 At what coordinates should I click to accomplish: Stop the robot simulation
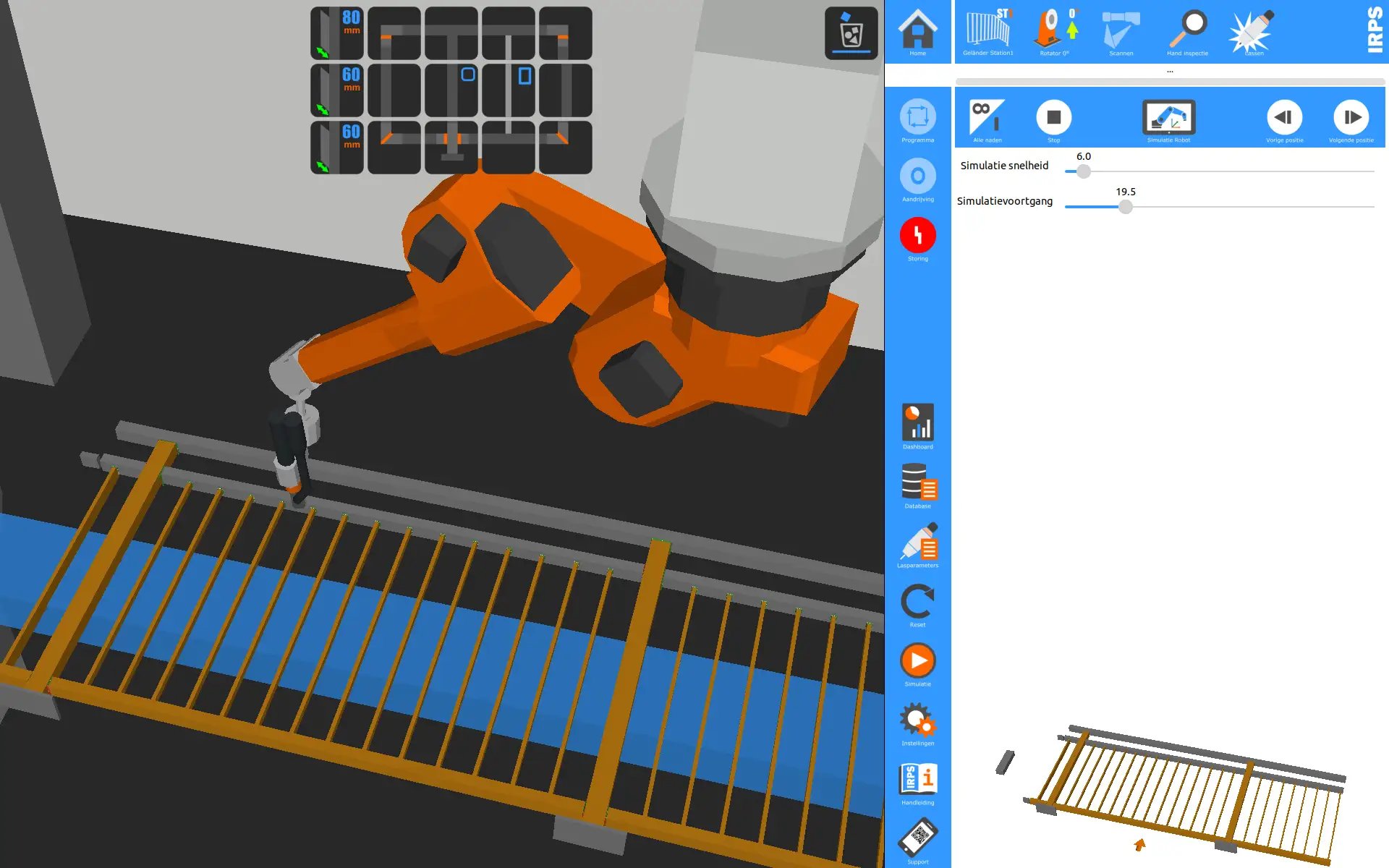point(1054,120)
